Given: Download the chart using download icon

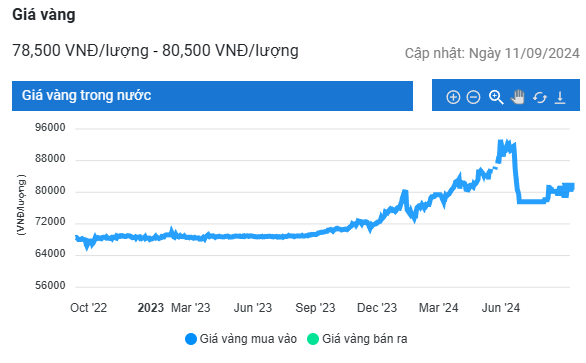Looking at the screenshot, I should tap(560, 98).
